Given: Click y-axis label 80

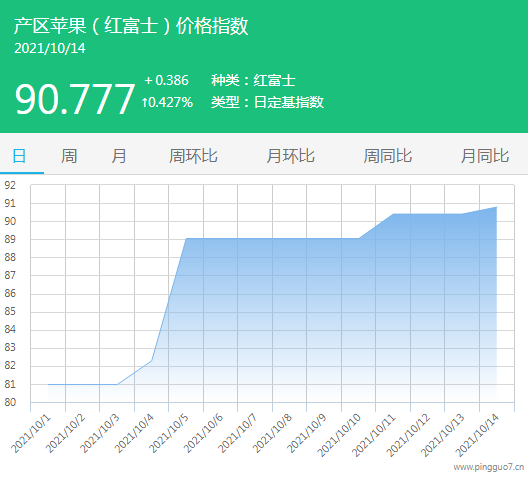Looking at the screenshot, I should [10, 402].
